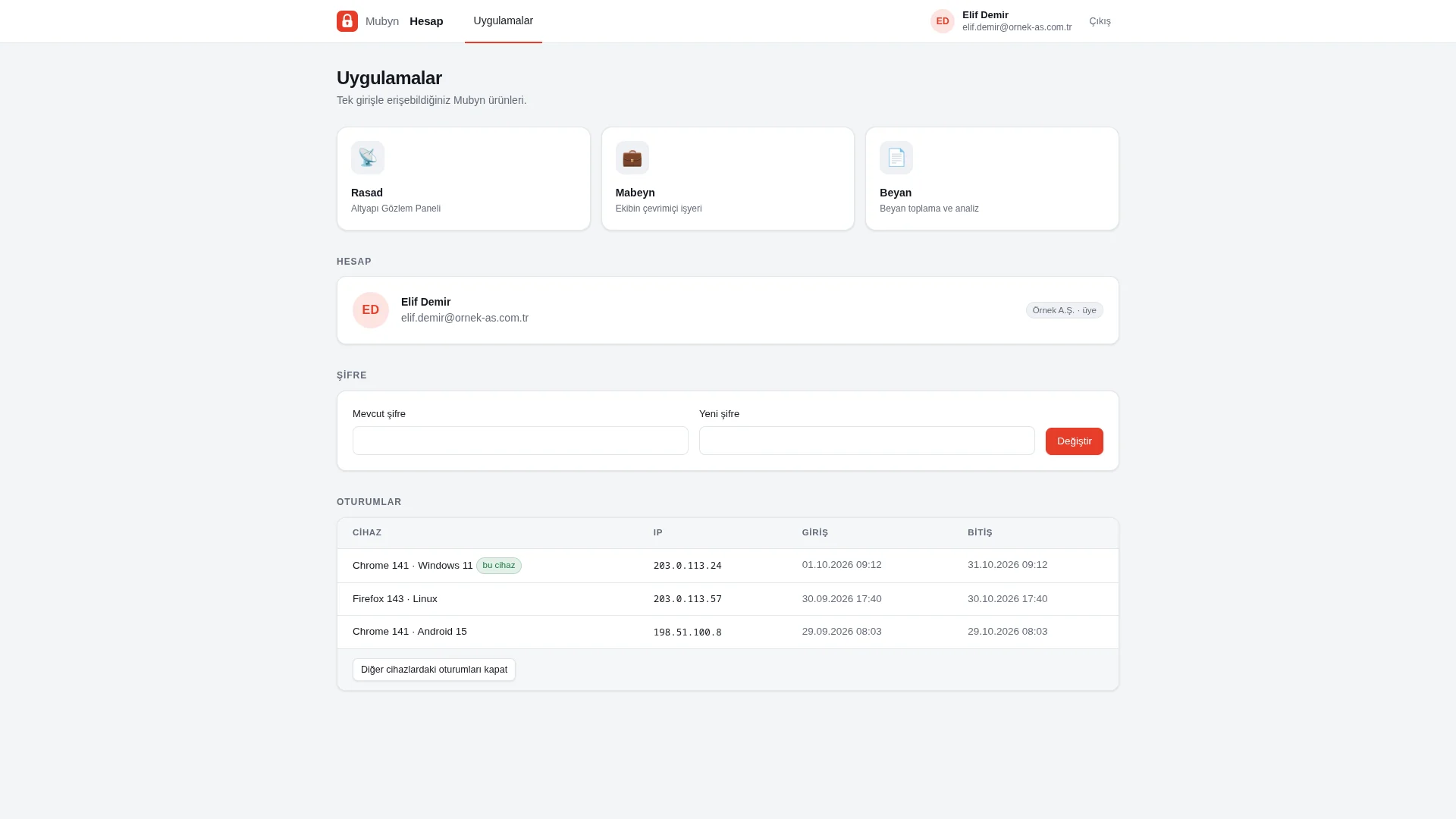This screenshot has height=819, width=1456.
Task: Log out via the Çıkış link
Action: (x=1100, y=21)
